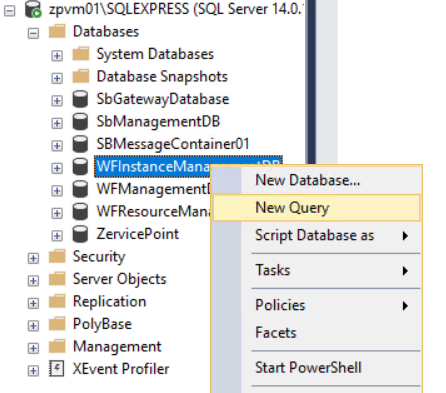Select the System Databases label
Image resolution: width=446 pixels, height=393 pixels.
point(155,54)
